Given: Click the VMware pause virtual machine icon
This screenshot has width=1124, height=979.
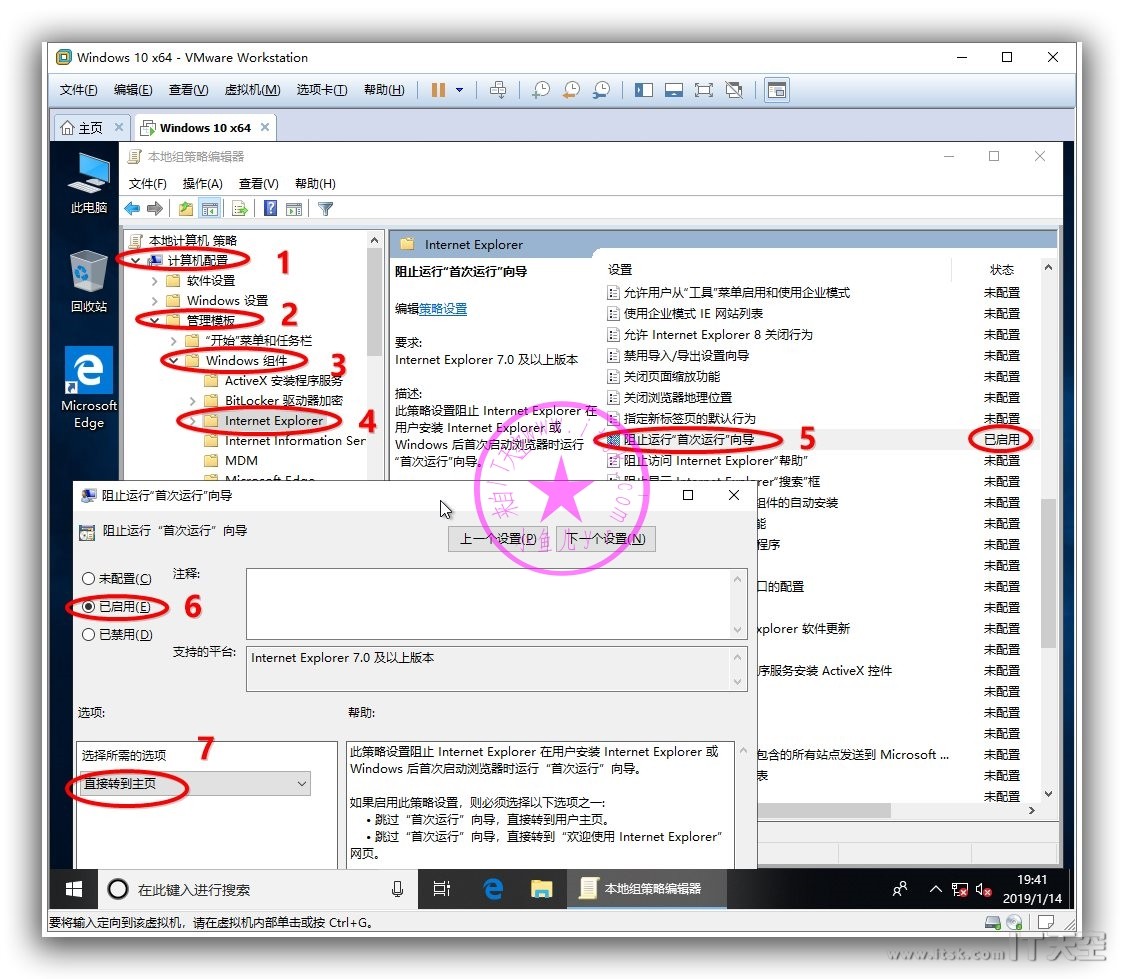Looking at the screenshot, I should click(x=438, y=90).
